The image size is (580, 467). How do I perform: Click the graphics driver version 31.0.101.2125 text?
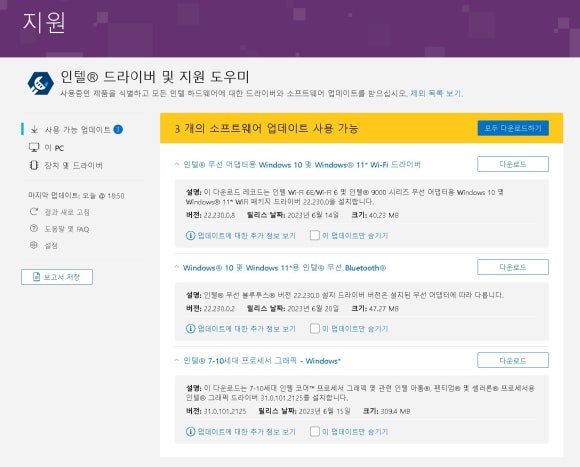point(225,411)
